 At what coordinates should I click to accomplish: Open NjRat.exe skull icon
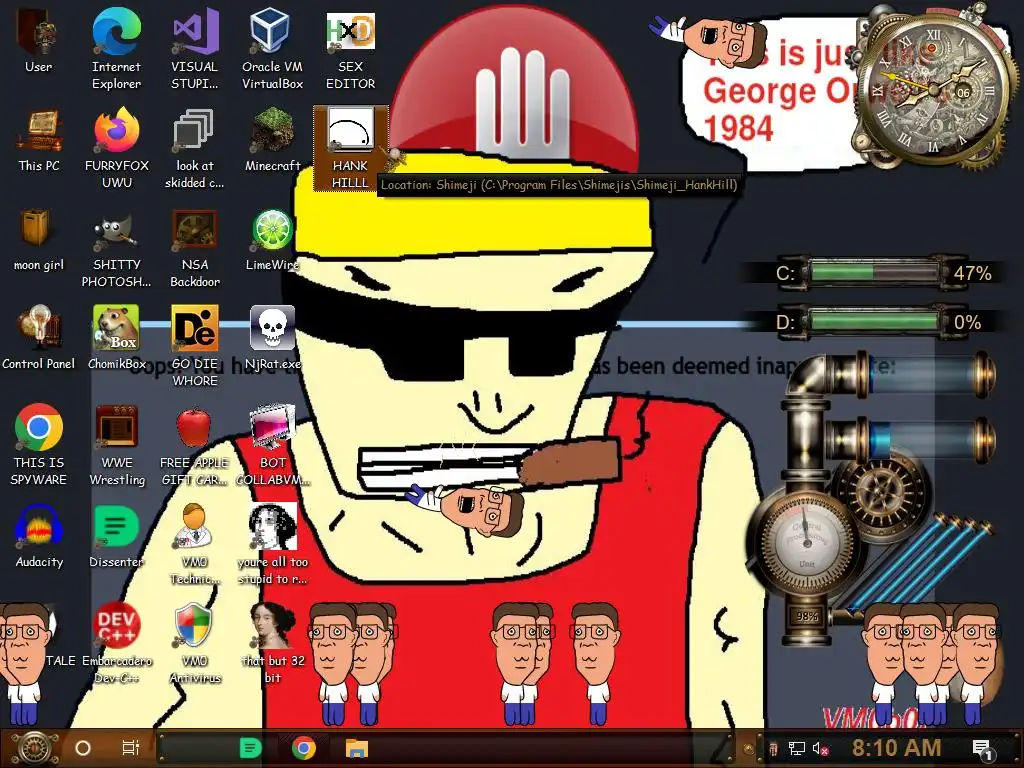coord(272,338)
